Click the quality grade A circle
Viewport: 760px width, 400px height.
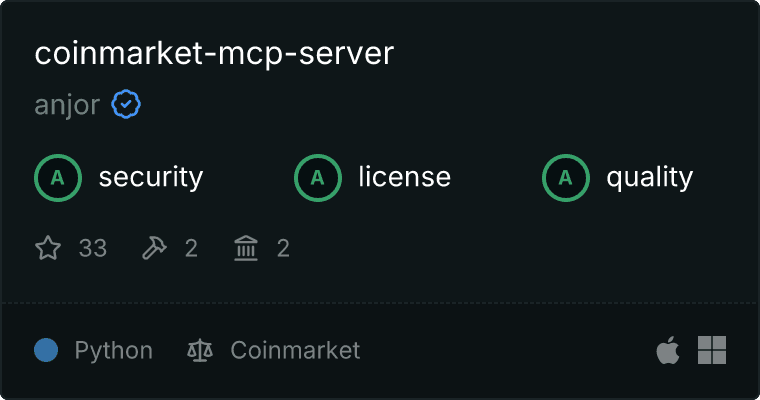(566, 178)
